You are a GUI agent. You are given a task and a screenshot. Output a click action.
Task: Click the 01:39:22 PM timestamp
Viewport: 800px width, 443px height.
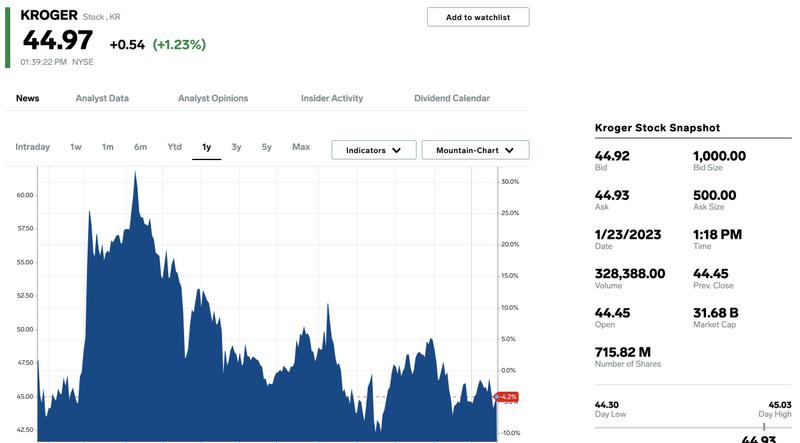click(43, 62)
